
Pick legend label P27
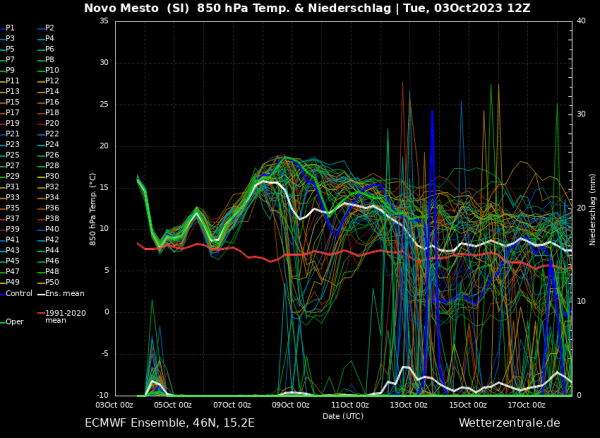[x=12, y=166]
